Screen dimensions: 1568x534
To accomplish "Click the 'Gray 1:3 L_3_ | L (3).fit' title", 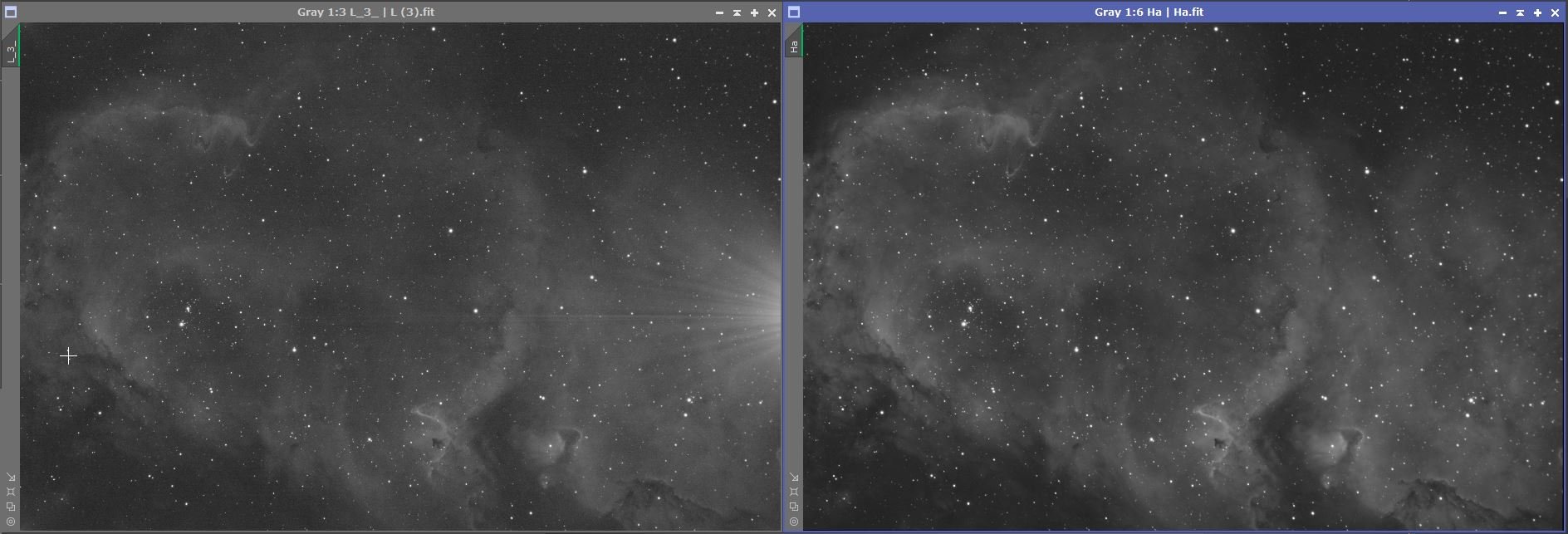I will tap(365, 12).
